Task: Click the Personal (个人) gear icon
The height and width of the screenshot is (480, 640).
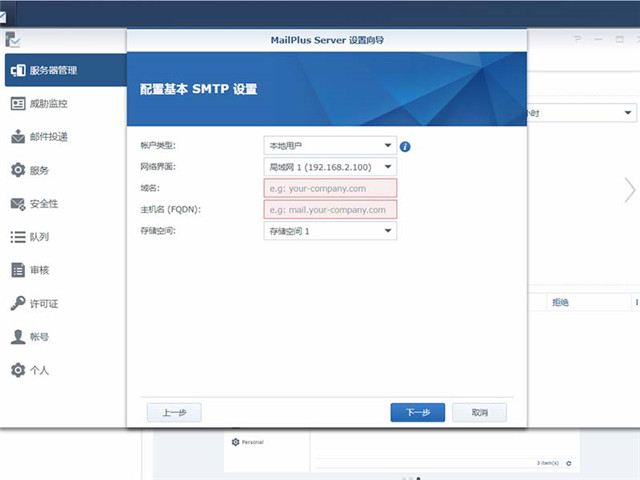Action: click(x=18, y=370)
